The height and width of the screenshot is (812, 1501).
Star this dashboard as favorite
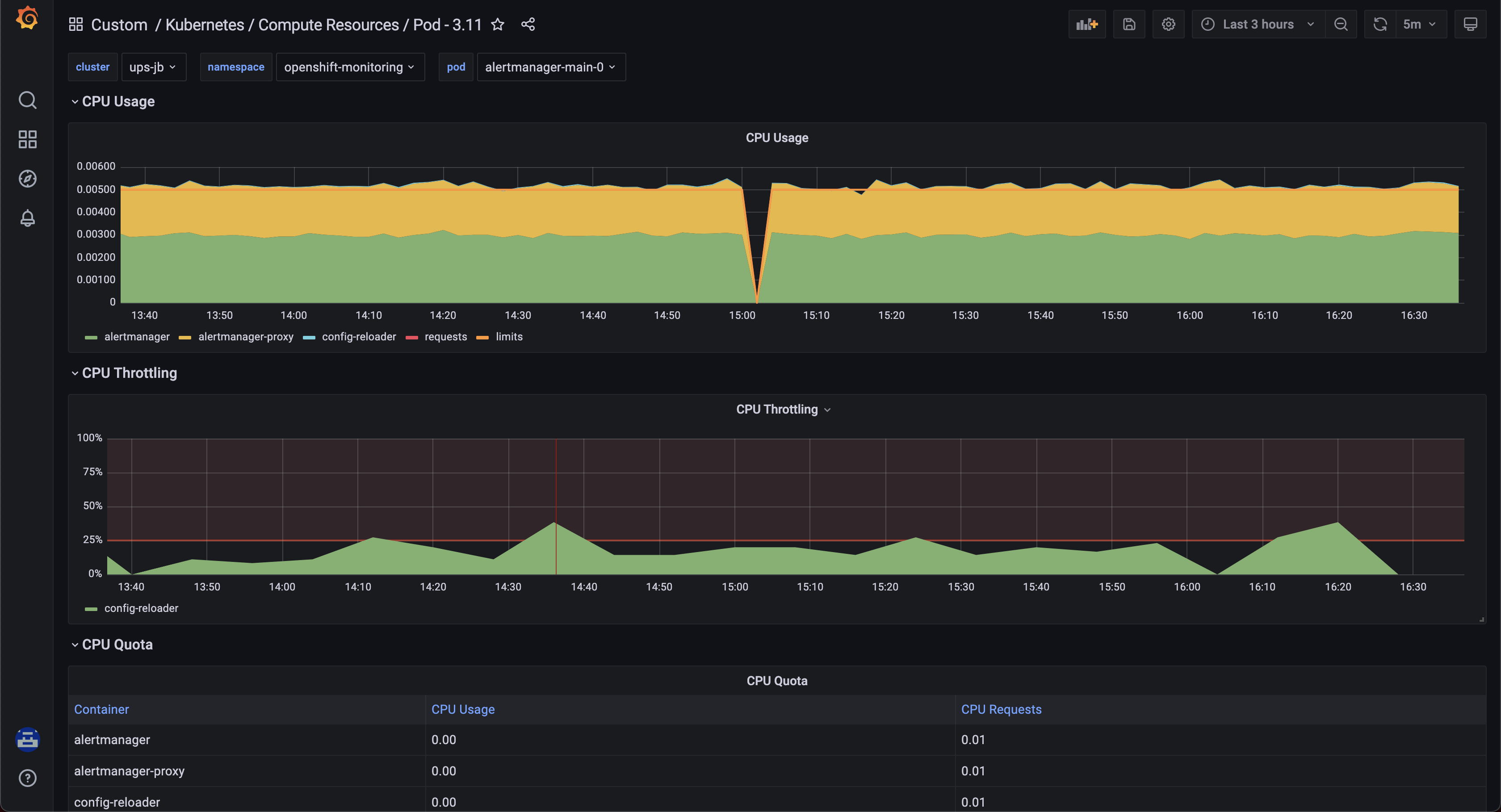(497, 25)
